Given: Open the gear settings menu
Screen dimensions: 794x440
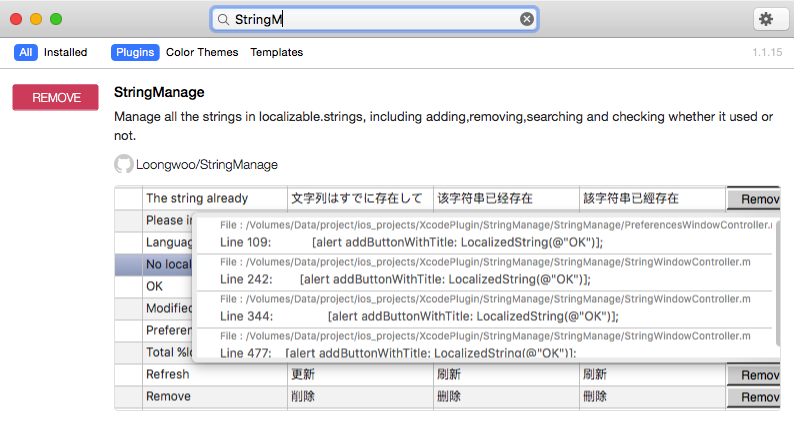Looking at the screenshot, I should [765, 19].
